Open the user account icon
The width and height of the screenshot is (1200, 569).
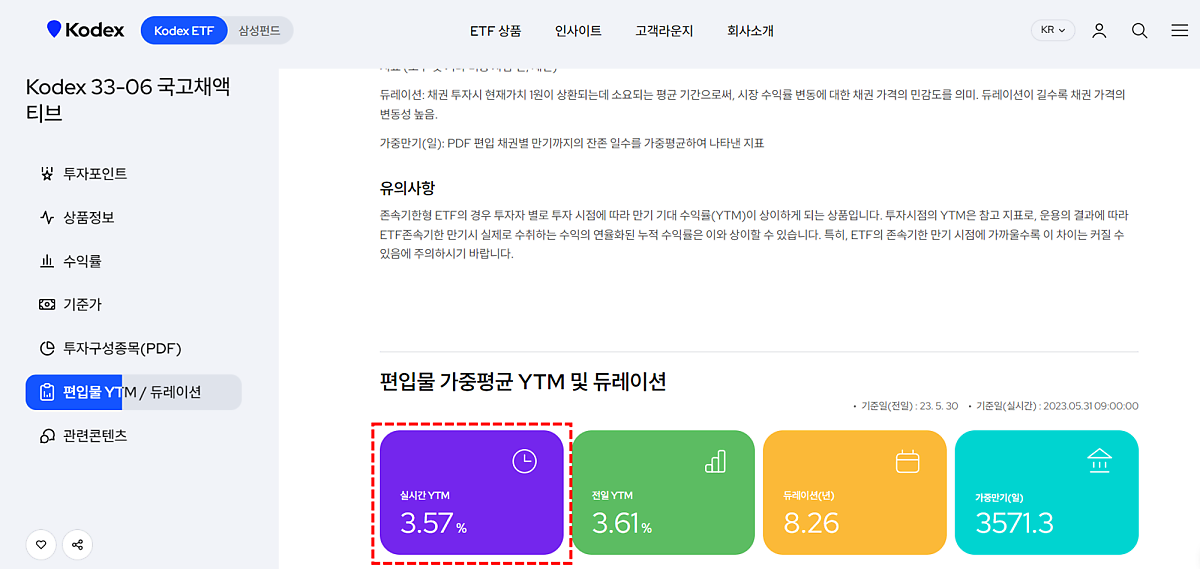tap(1099, 30)
